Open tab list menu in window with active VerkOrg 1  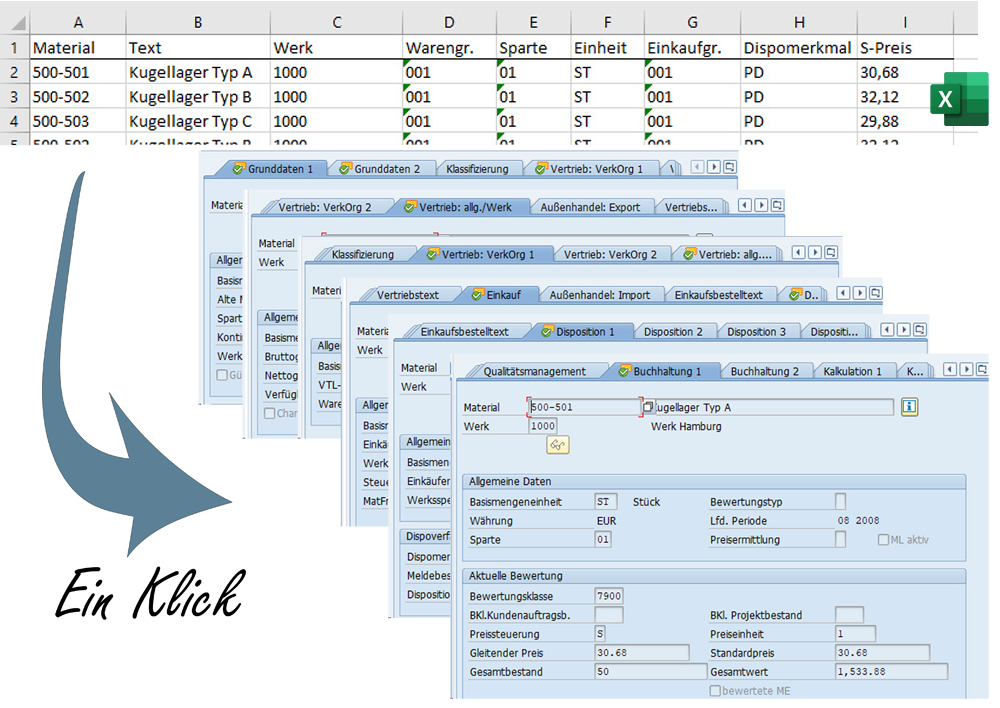830,253
